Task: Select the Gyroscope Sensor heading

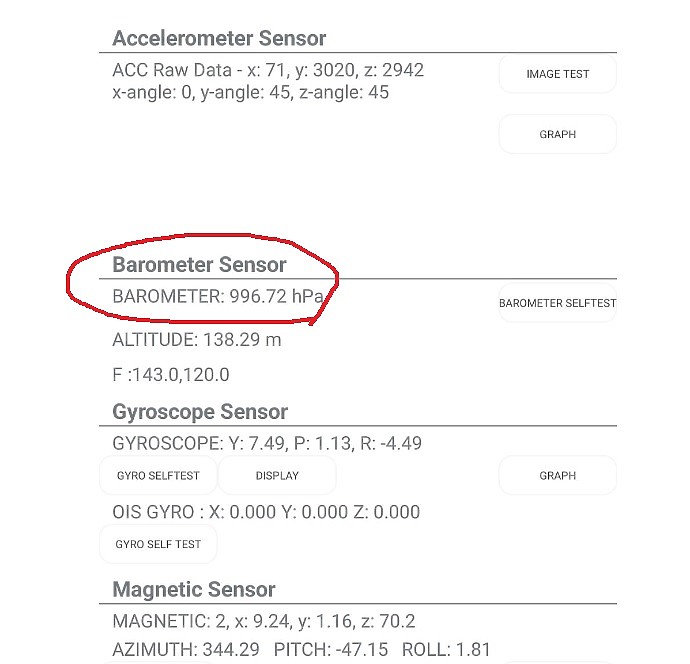Action: 200,412
